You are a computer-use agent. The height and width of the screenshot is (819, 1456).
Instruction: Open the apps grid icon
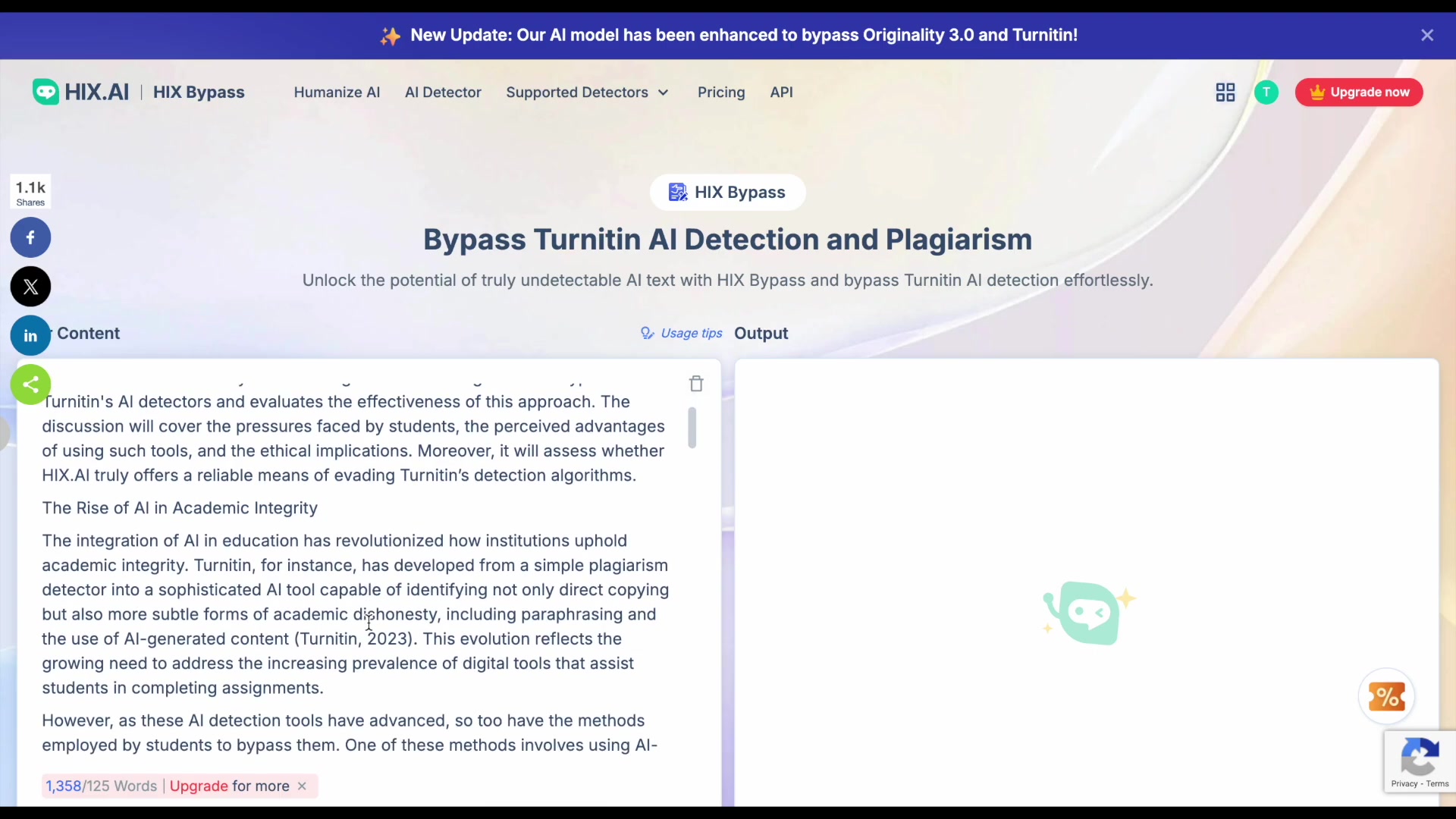point(1225,92)
